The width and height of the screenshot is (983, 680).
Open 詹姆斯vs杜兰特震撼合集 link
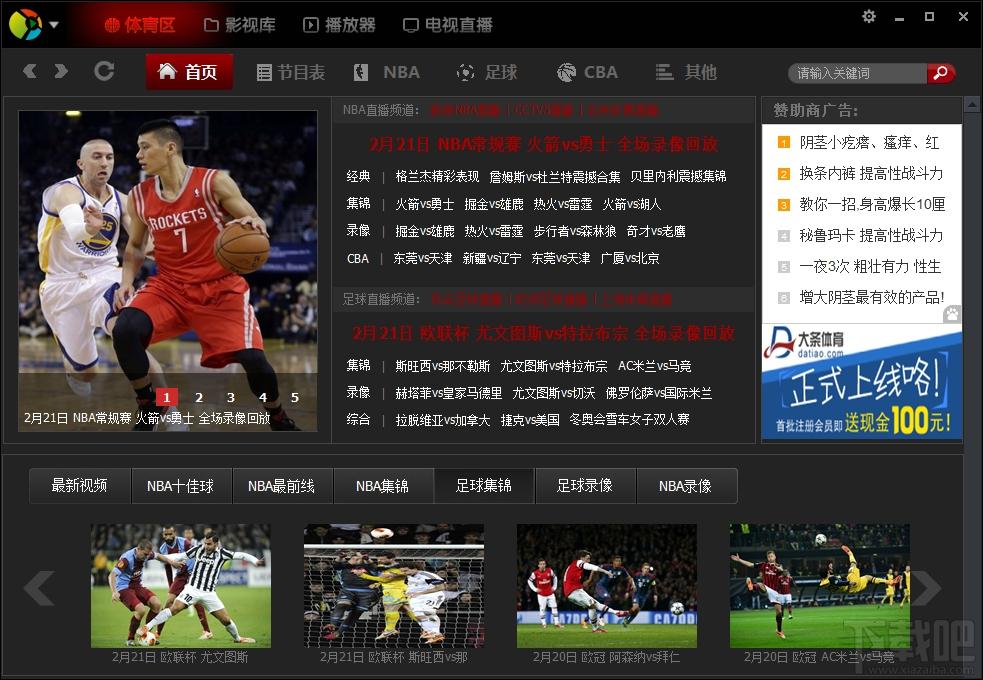coord(555,177)
